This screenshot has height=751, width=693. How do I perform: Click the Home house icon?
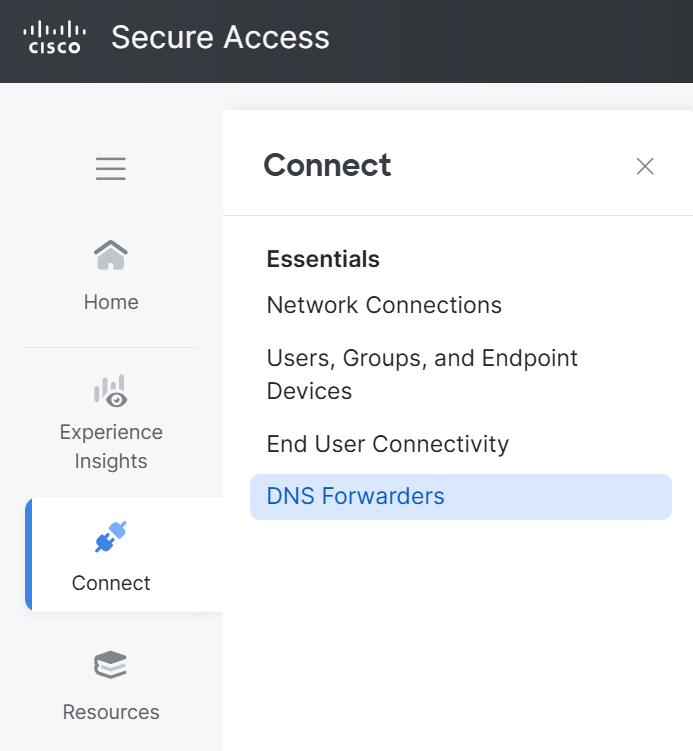(111, 256)
